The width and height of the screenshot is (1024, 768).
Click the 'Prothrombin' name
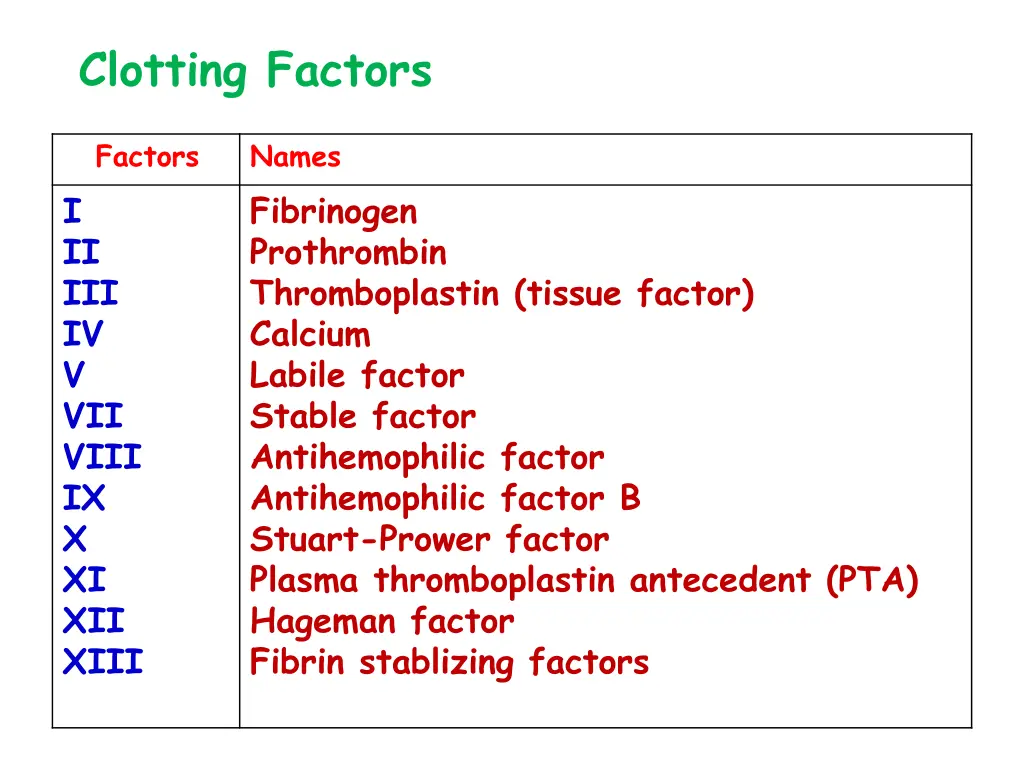point(348,252)
